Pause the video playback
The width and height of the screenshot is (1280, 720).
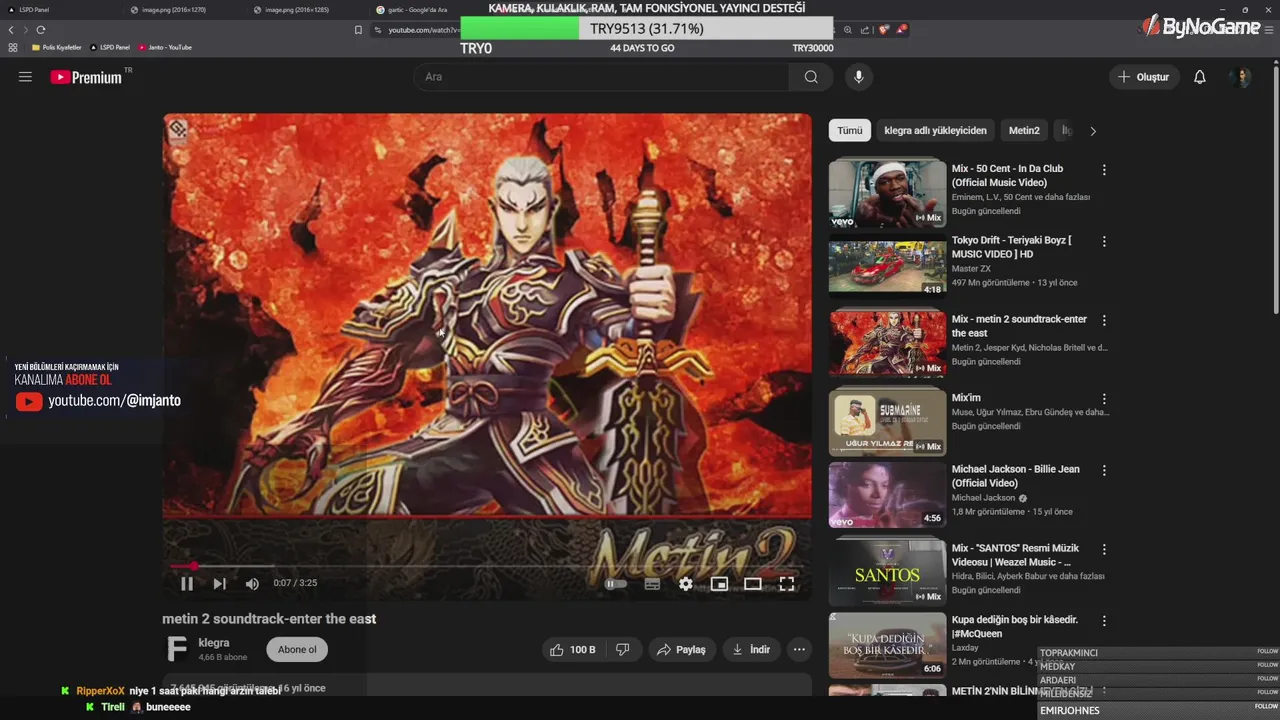coord(187,584)
